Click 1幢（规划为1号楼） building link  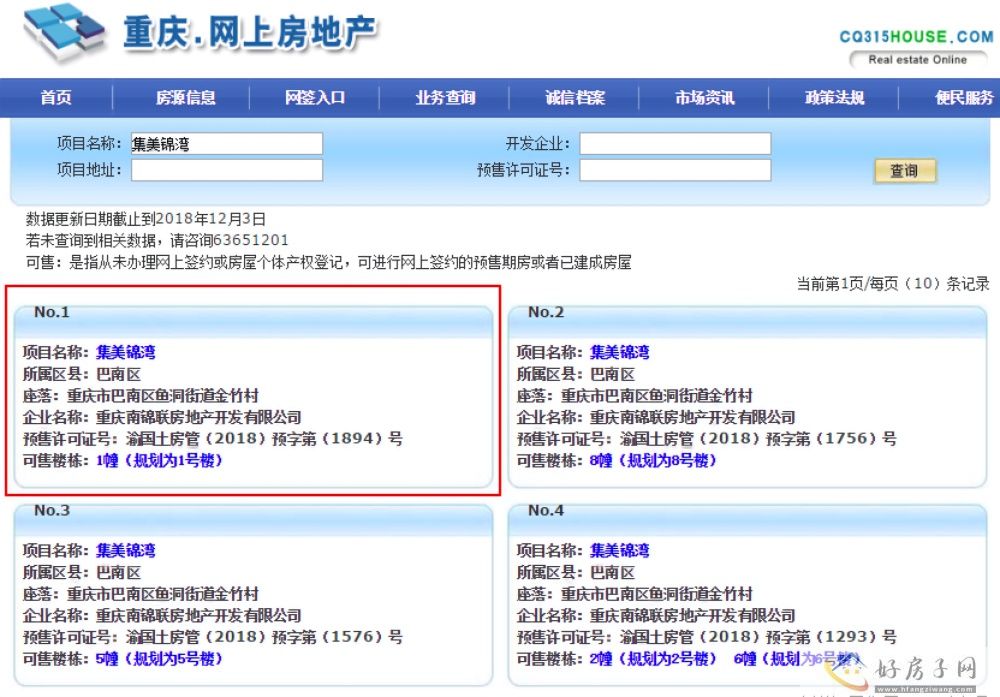(x=159, y=461)
